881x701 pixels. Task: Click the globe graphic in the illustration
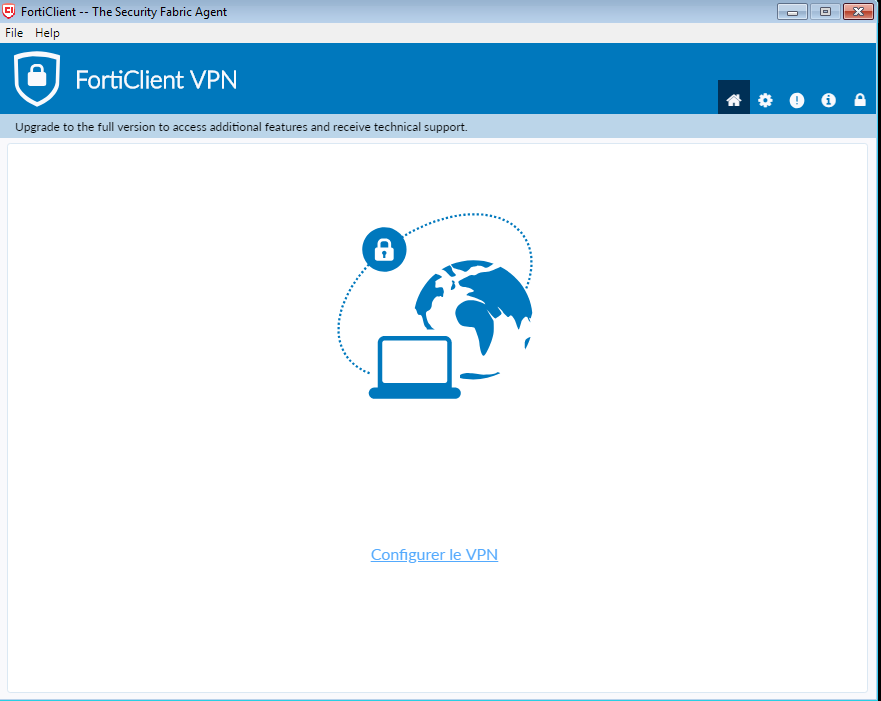click(x=473, y=319)
